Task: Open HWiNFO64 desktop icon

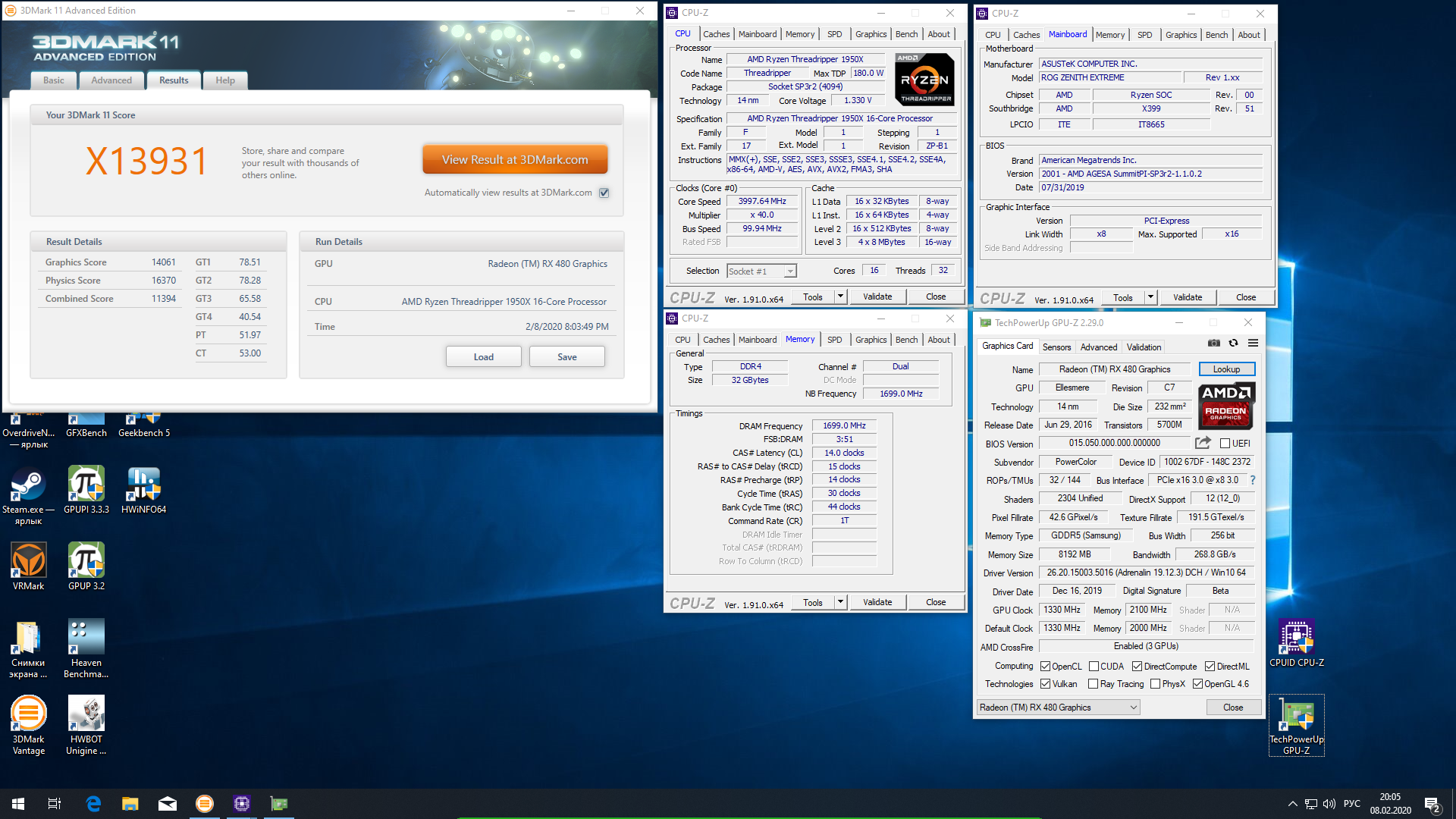Action: (144, 491)
